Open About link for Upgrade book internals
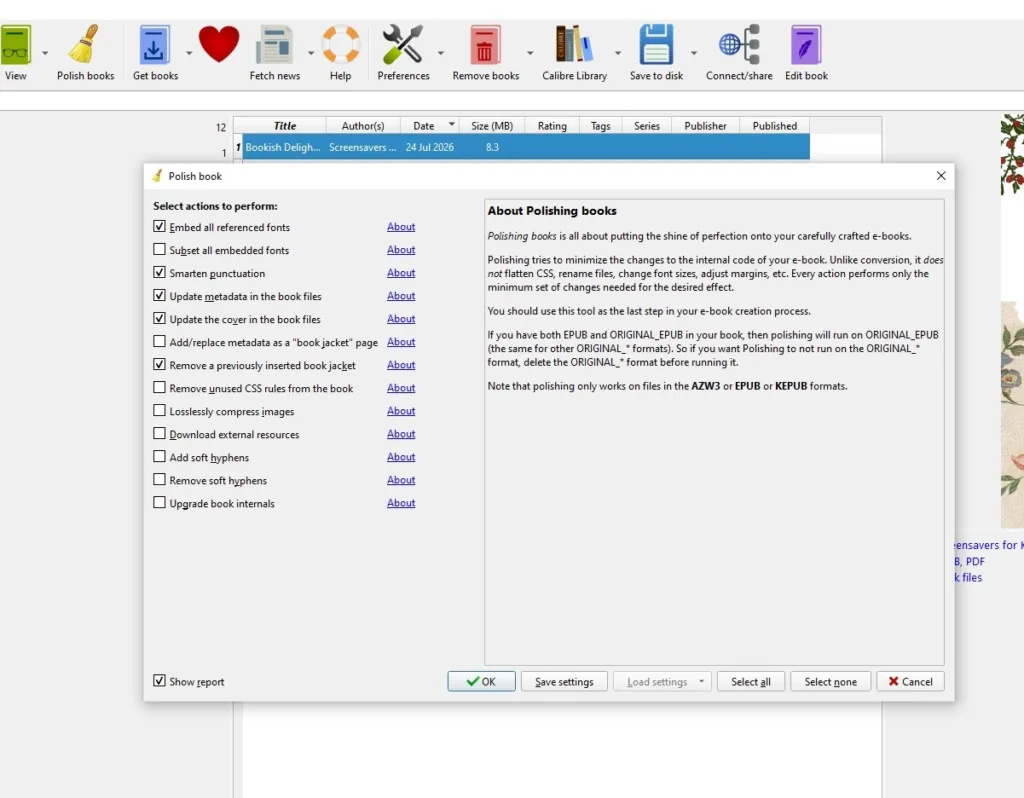Image resolution: width=1024 pixels, height=798 pixels. [x=401, y=503]
